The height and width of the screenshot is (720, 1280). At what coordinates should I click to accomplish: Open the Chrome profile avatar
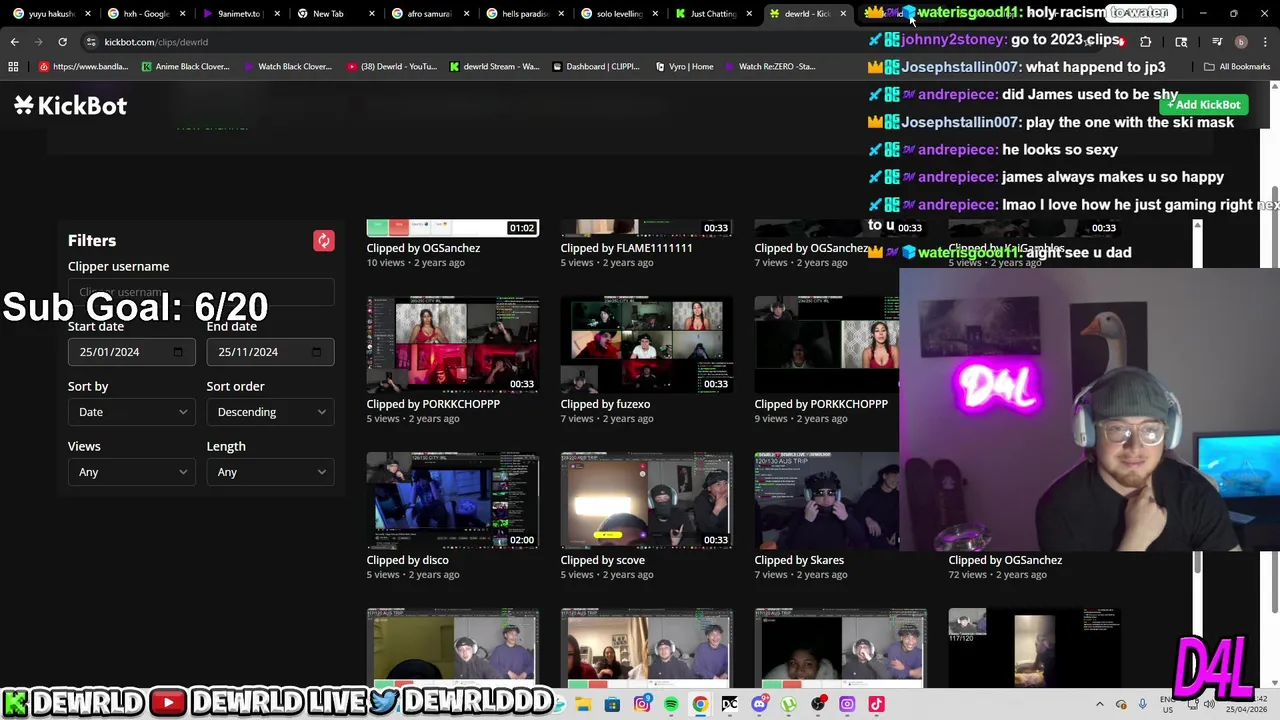[x=1241, y=42]
